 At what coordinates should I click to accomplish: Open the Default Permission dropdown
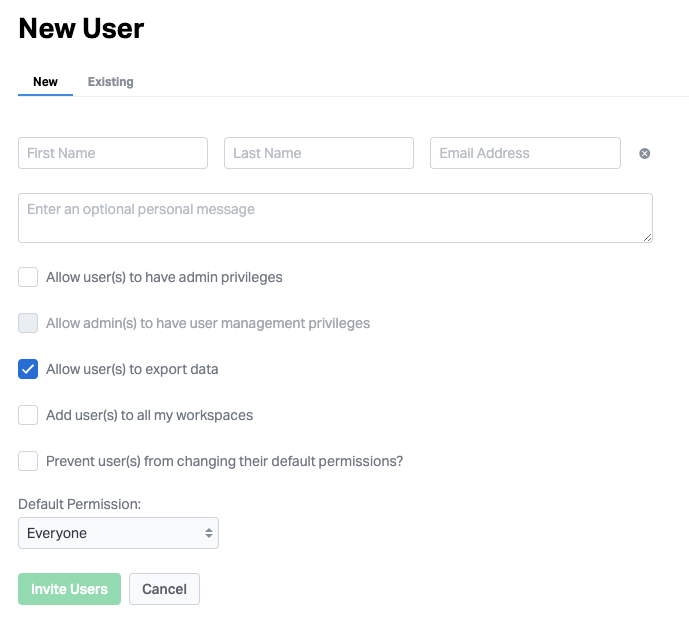[118, 533]
